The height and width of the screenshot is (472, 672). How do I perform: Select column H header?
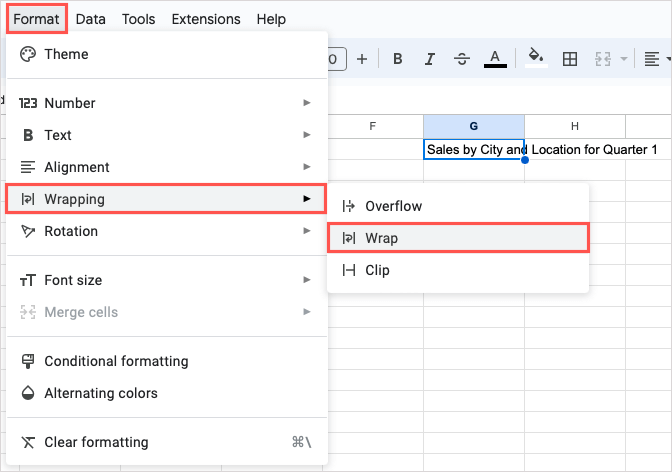tap(575, 126)
